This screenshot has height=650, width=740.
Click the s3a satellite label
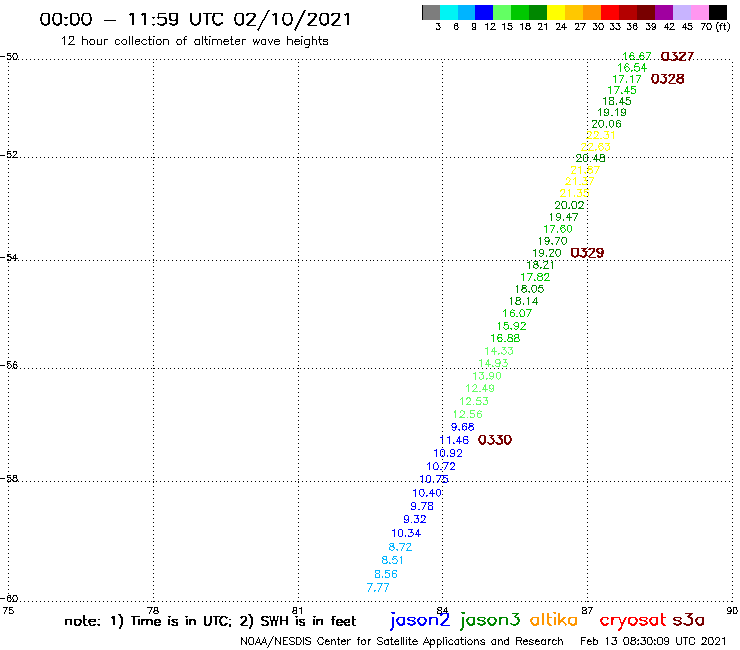[x=689, y=620]
